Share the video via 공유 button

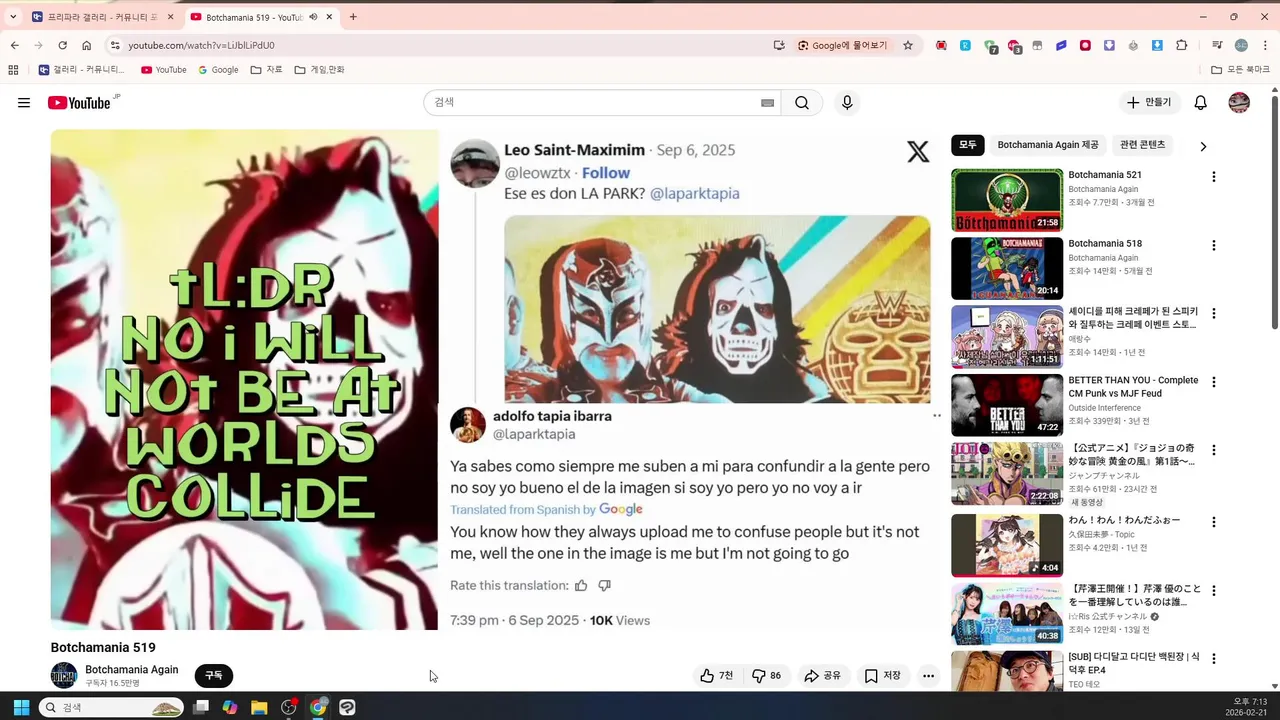pos(823,676)
